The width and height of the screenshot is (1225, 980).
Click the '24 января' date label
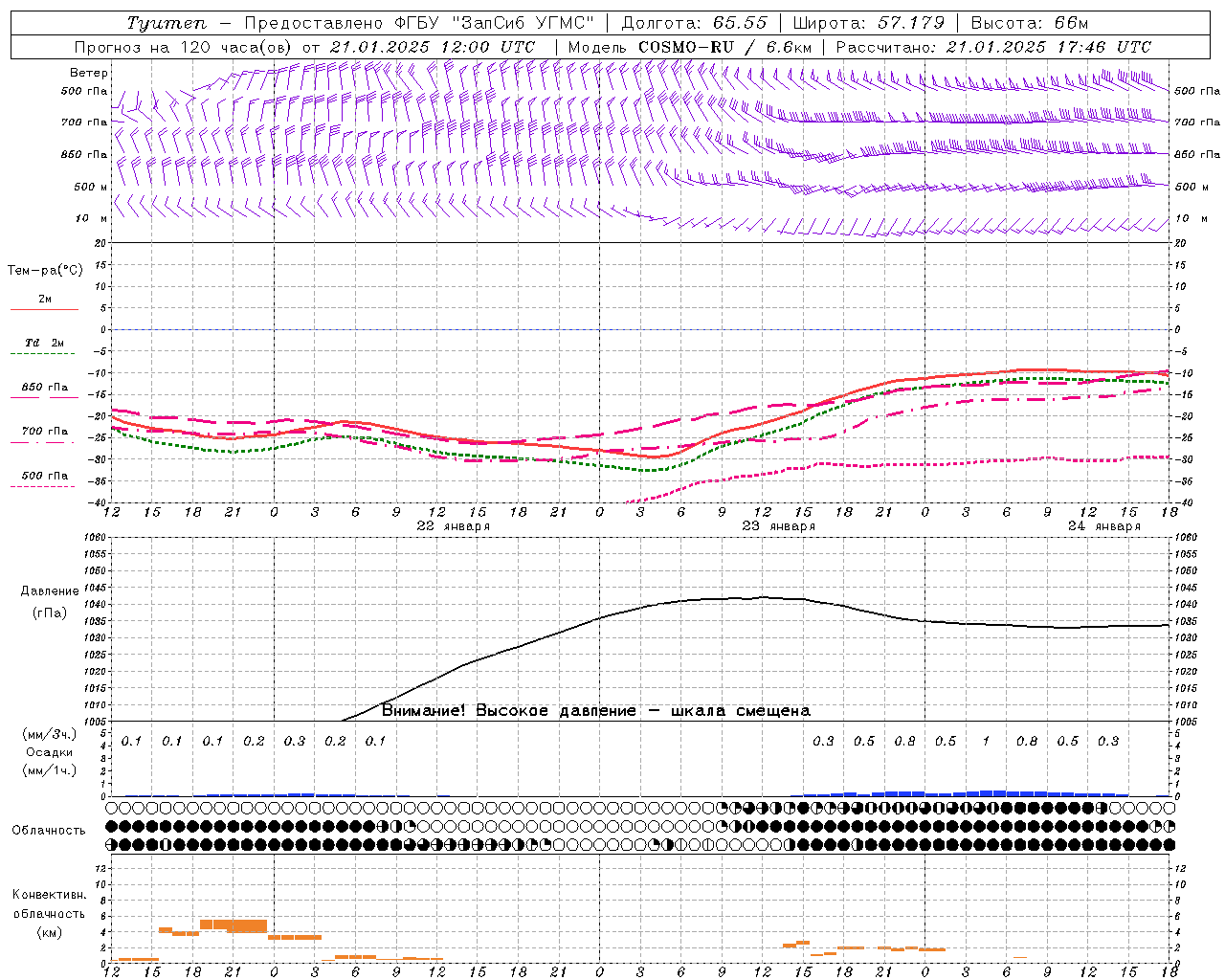click(1104, 526)
